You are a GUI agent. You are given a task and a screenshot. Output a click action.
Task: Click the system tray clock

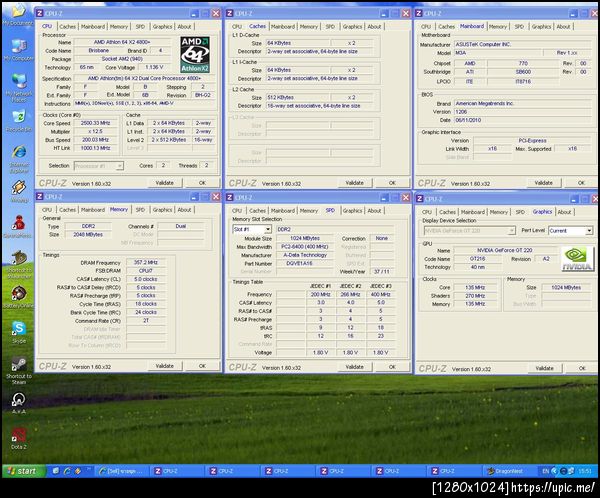click(x=585, y=471)
